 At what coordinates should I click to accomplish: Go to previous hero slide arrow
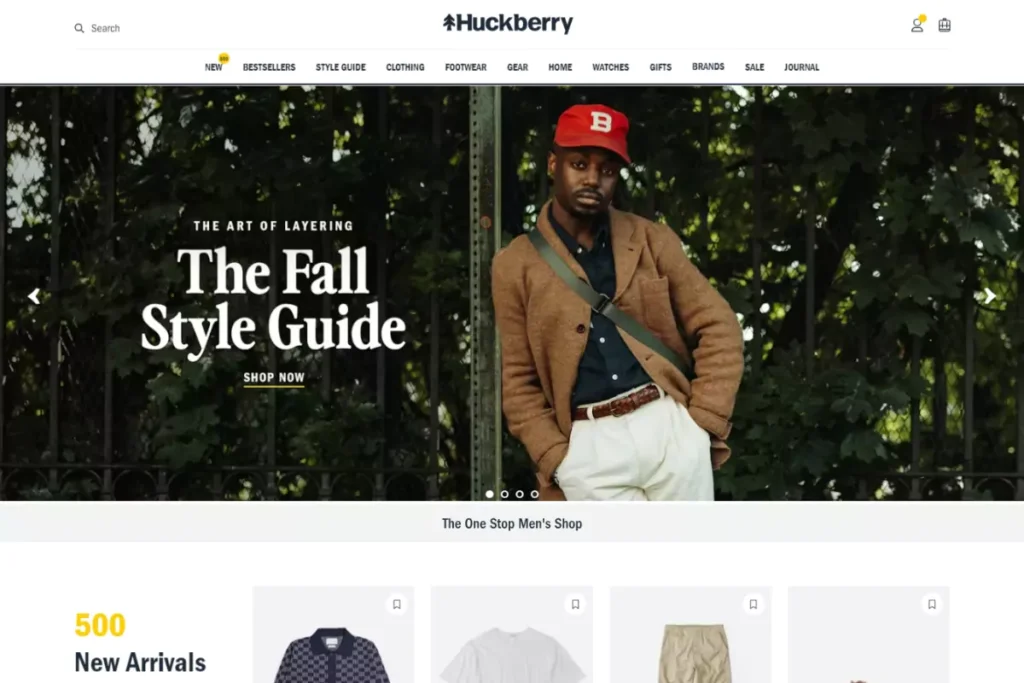pos(34,296)
